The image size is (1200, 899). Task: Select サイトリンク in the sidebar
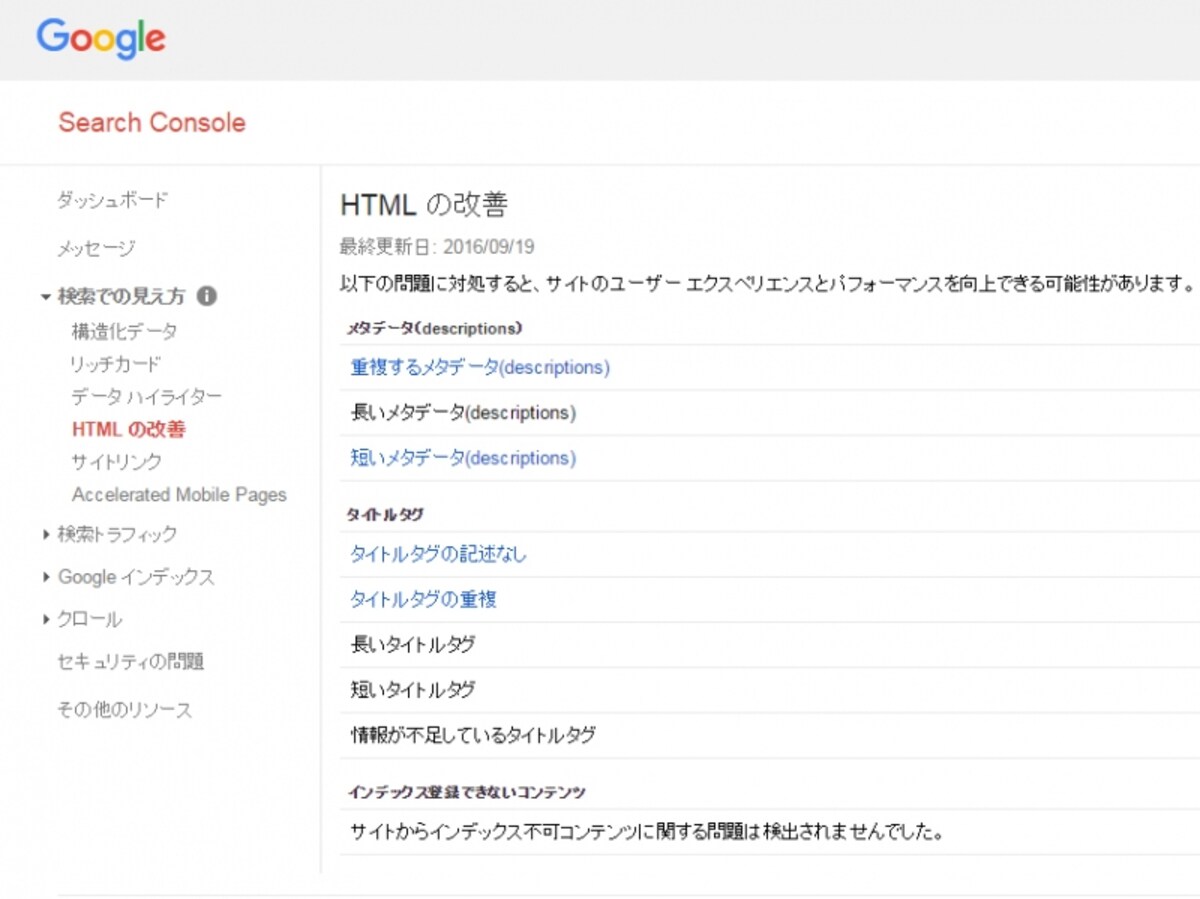pos(116,462)
